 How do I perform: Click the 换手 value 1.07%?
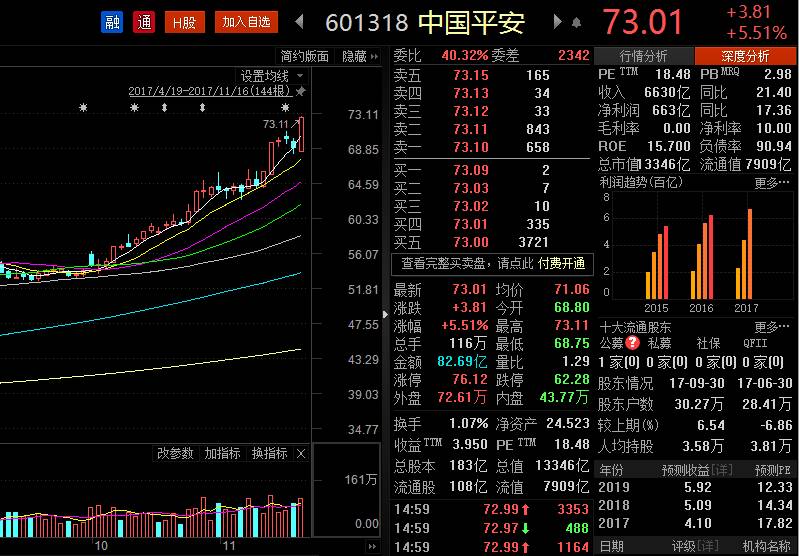coord(468,423)
